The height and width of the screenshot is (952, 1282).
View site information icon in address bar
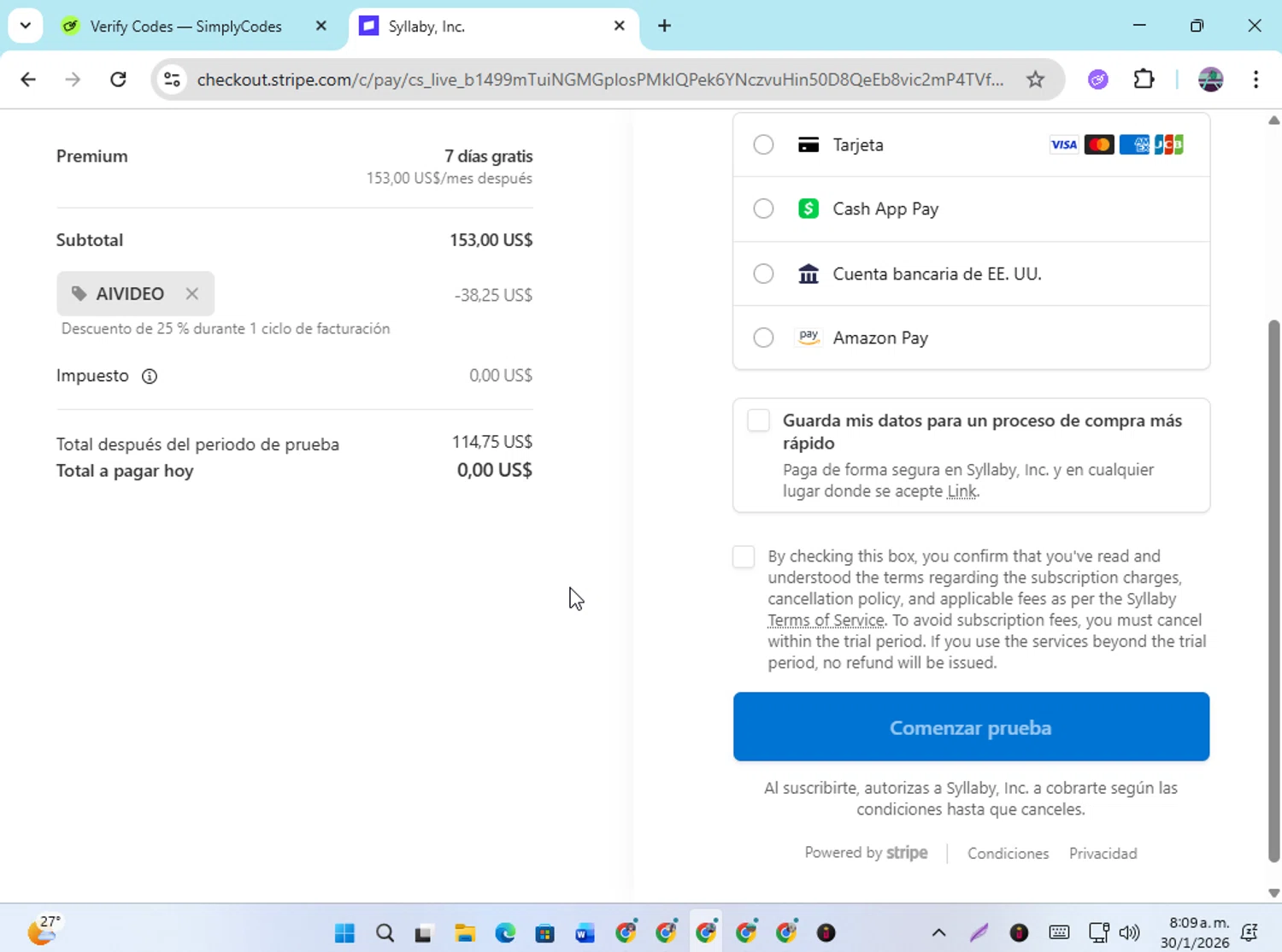tap(172, 79)
